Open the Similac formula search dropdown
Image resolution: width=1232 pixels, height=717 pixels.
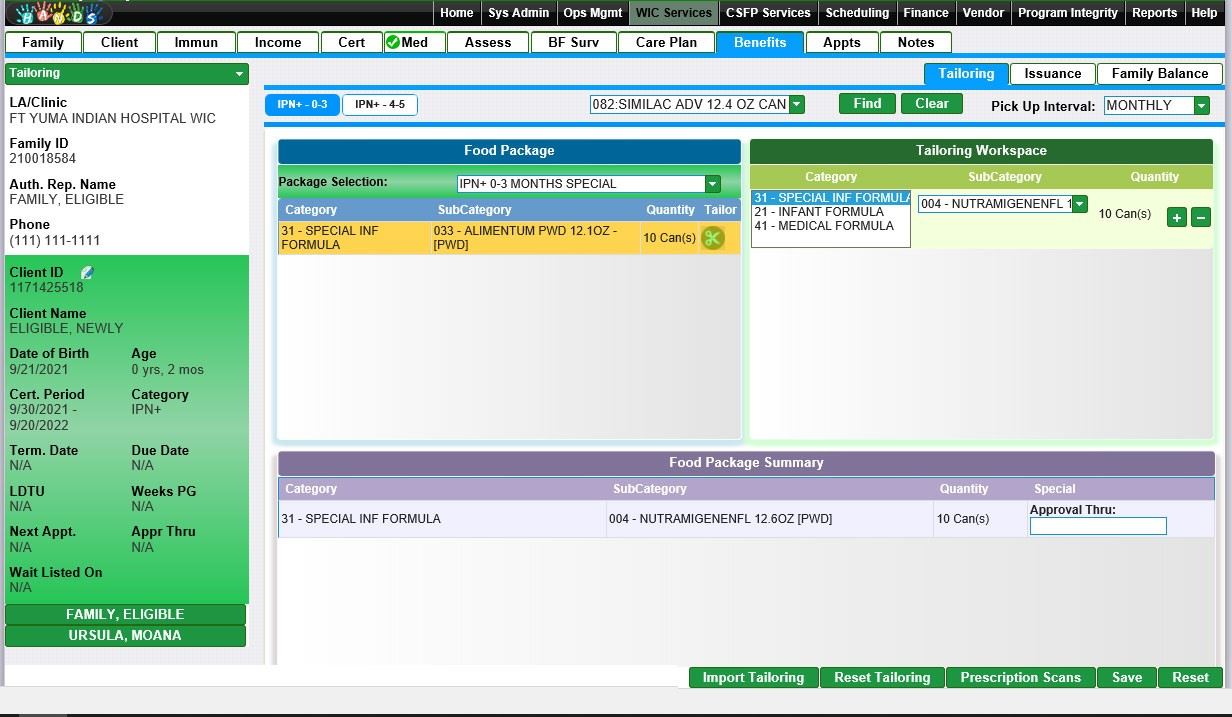(x=796, y=104)
